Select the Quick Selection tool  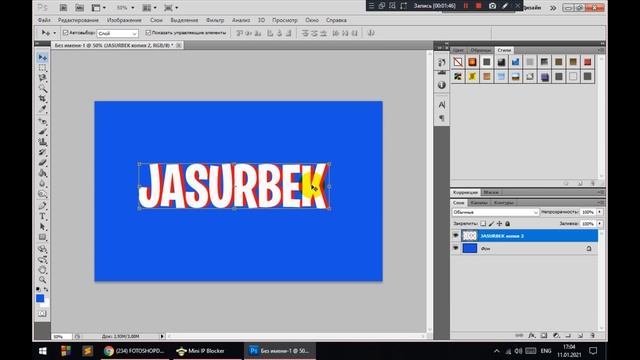click(x=42, y=88)
